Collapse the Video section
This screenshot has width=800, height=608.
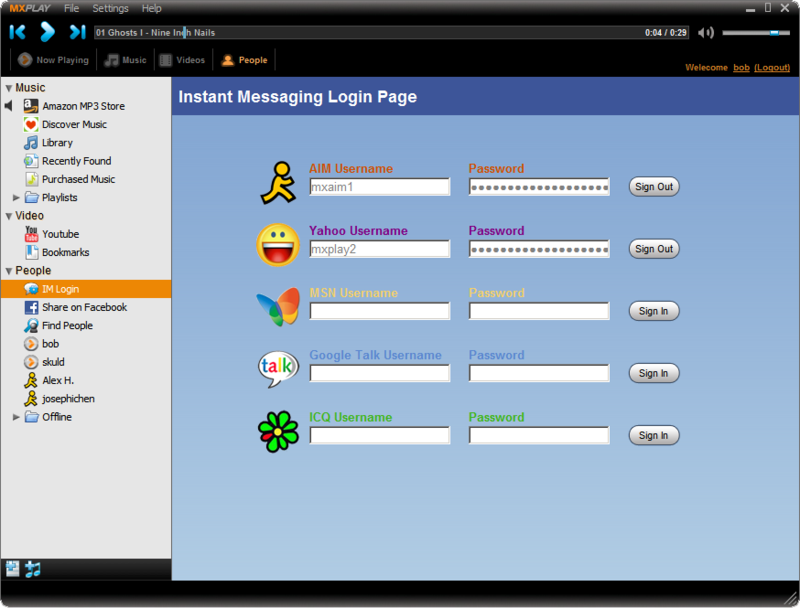pyautogui.click(x=9, y=216)
